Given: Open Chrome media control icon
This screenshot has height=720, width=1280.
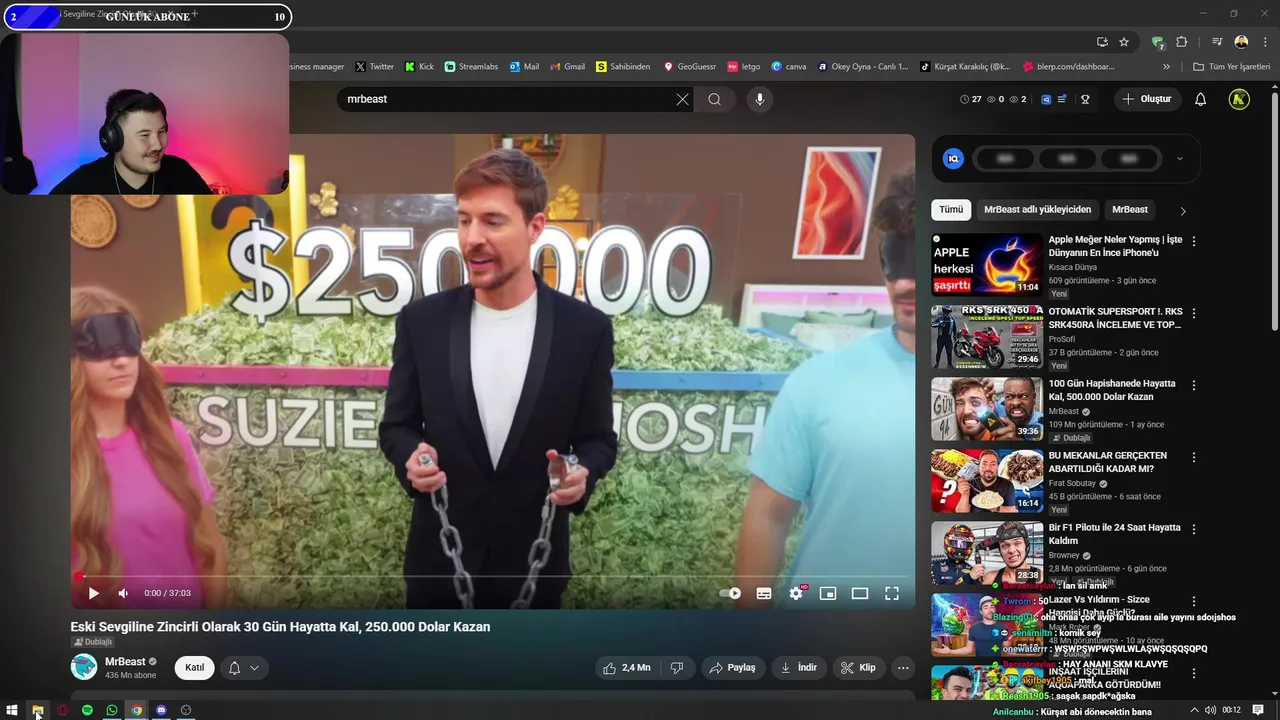Looking at the screenshot, I should [x=1217, y=42].
